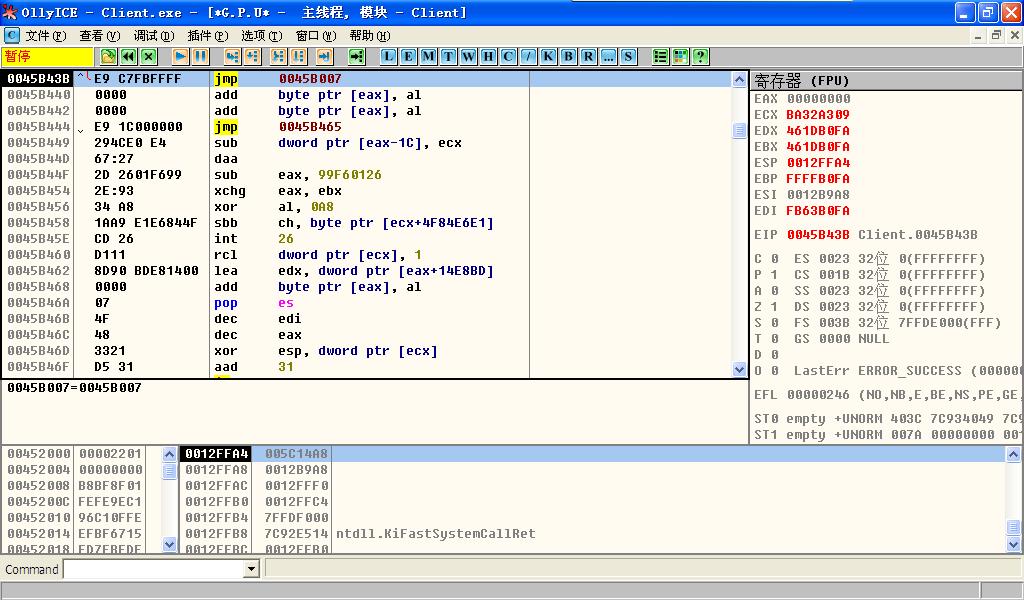Show Executable modules with E button

(409, 56)
